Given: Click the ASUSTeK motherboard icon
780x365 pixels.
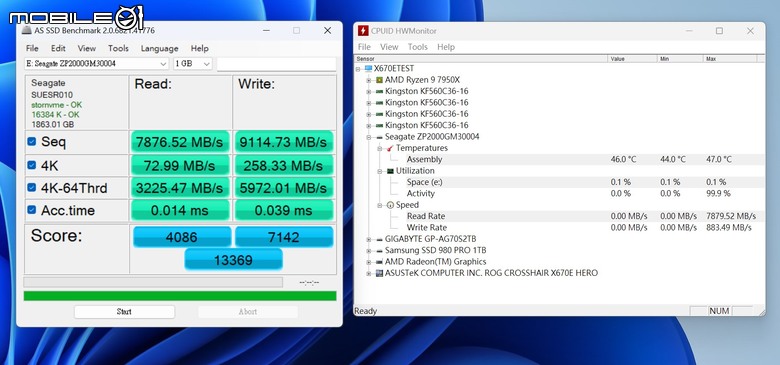Looking at the screenshot, I should click(x=380, y=273).
